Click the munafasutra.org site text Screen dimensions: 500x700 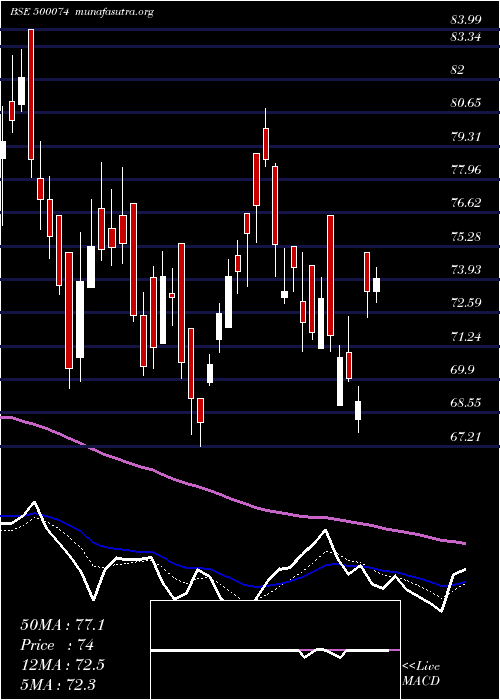point(115,12)
